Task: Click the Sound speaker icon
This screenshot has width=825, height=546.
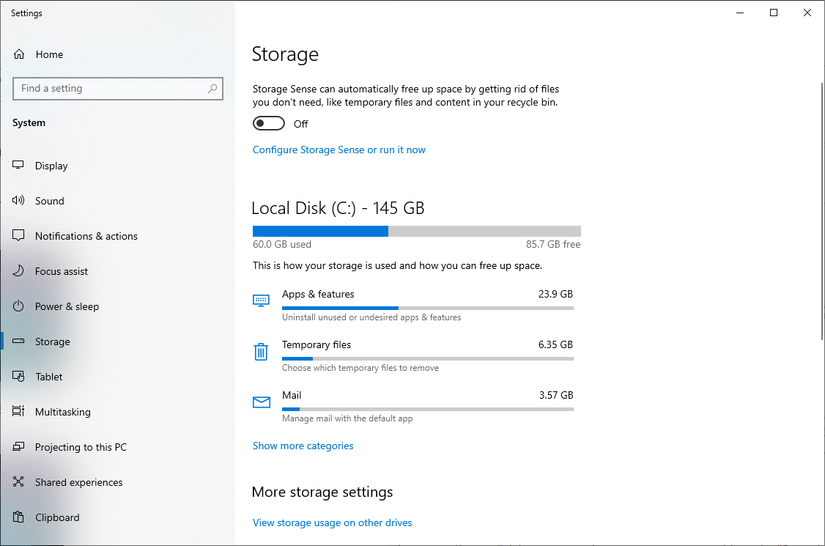Action: tap(18, 200)
